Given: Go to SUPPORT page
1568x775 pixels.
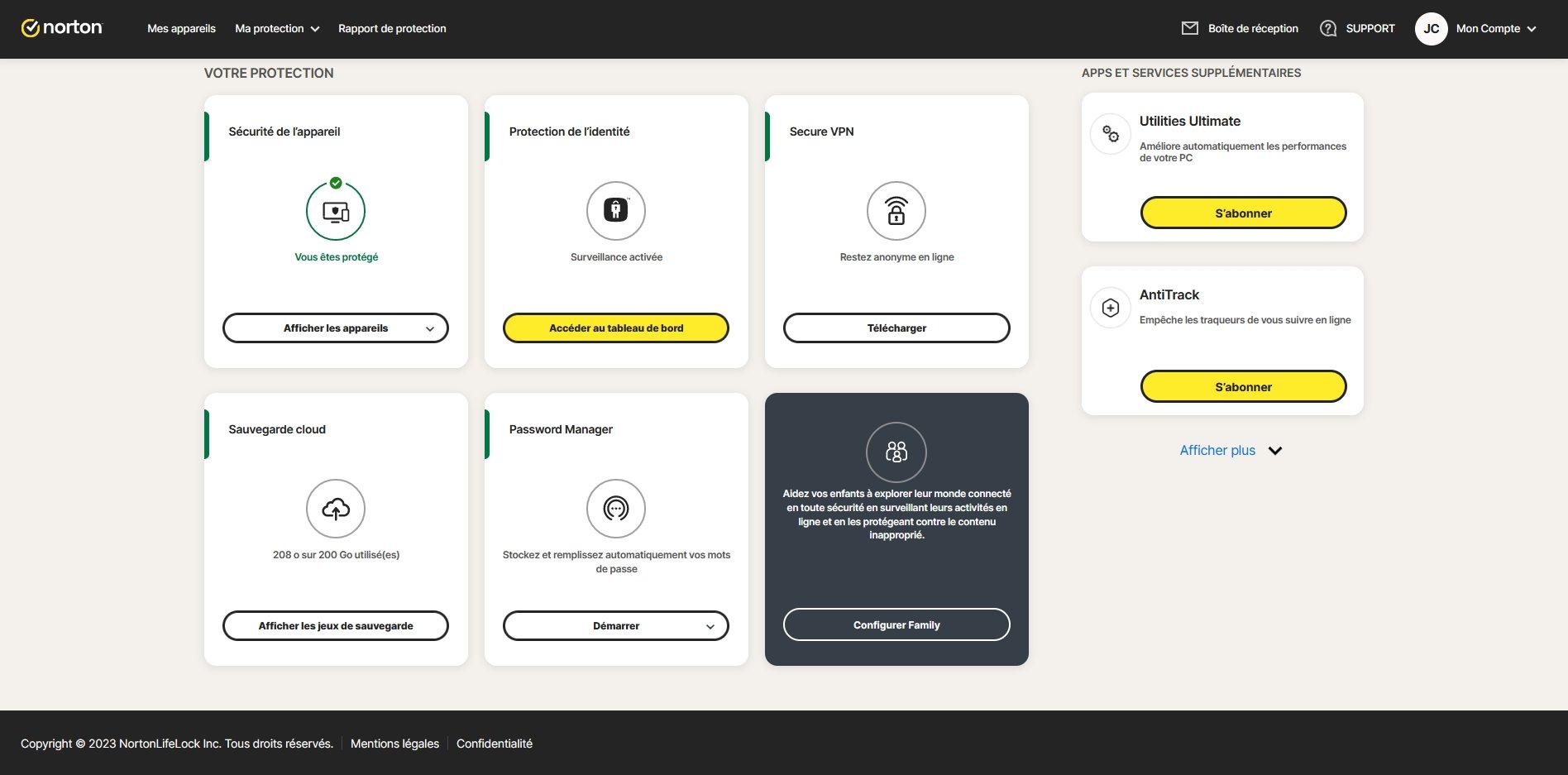Looking at the screenshot, I should (x=1370, y=28).
